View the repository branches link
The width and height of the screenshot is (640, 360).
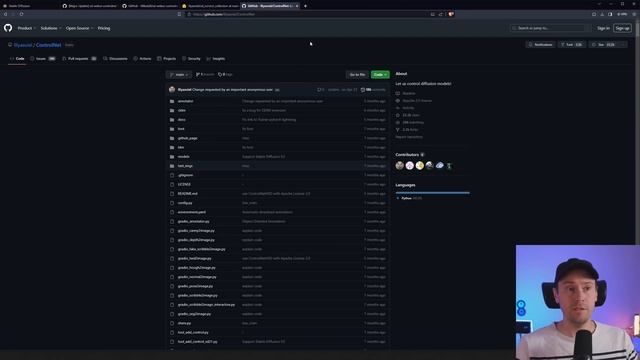pyautogui.click(x=205, y=75)
